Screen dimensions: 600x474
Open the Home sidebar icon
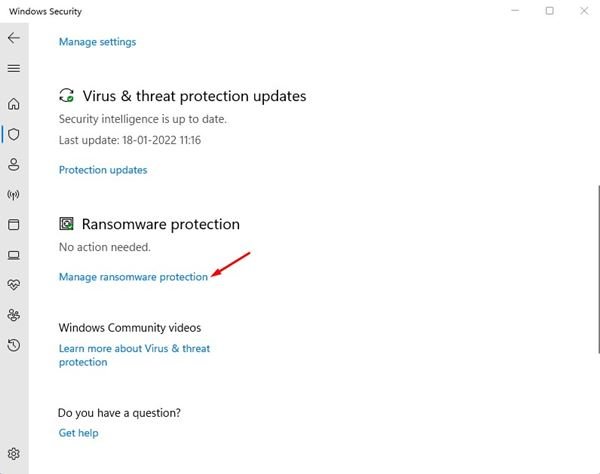(14, 104)
